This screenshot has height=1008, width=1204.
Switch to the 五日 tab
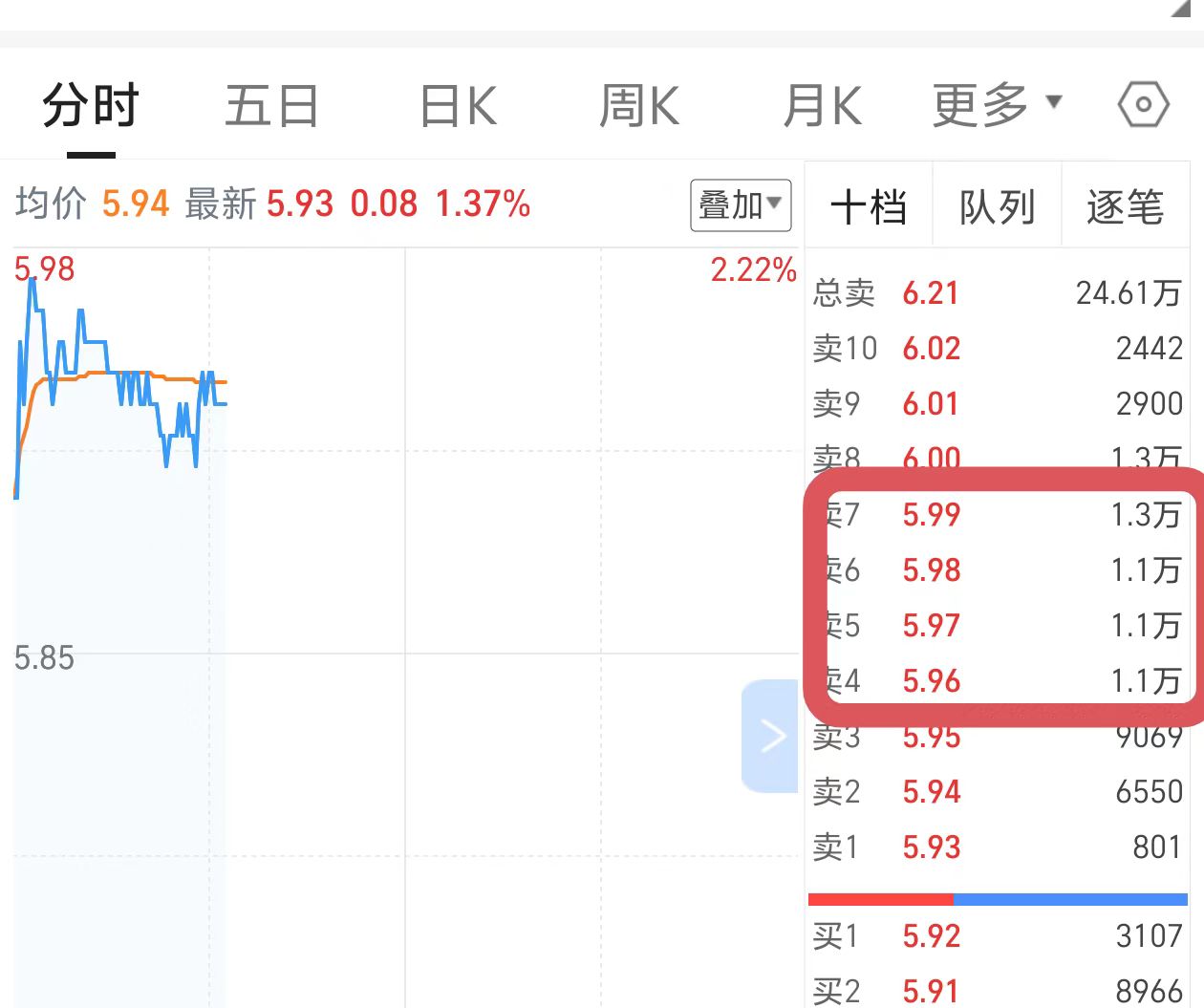pos(272,105)
